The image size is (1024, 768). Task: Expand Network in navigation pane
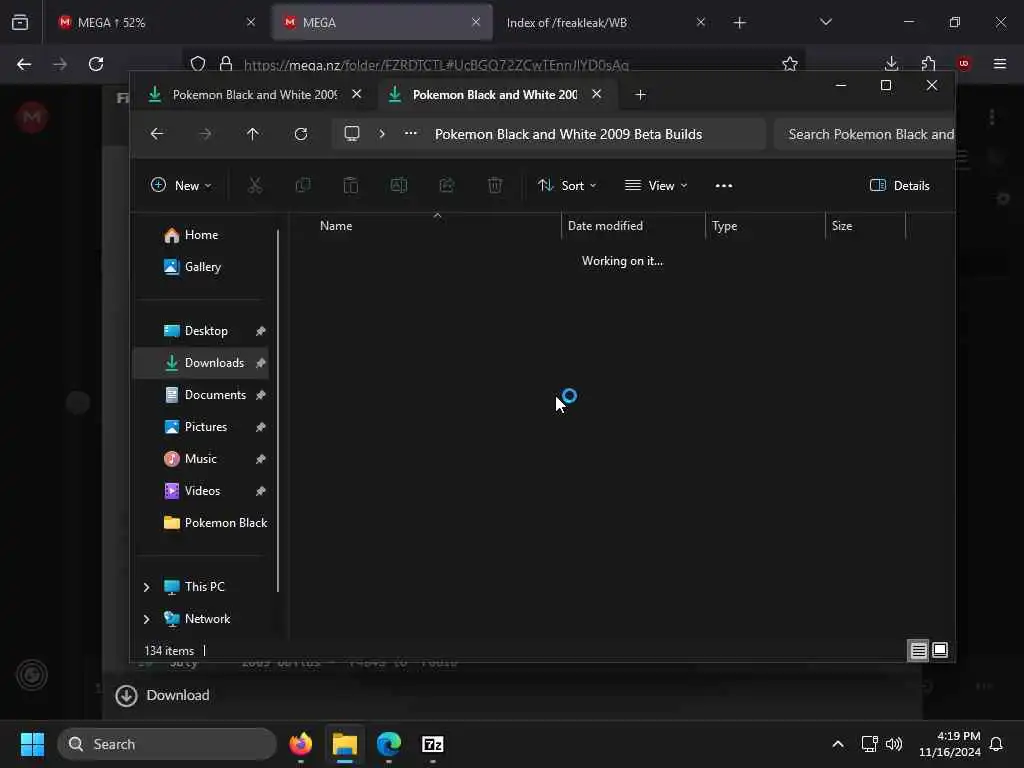coord(146,619)
